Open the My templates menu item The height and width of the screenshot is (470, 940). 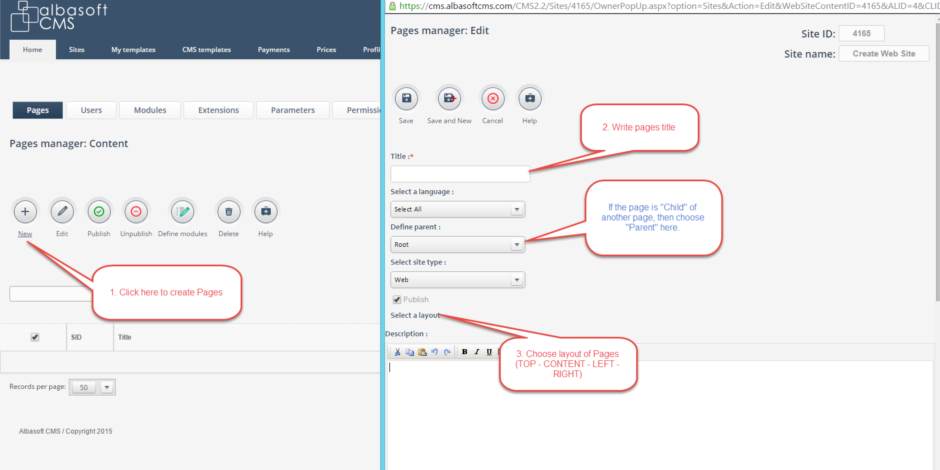coord(133,50)
